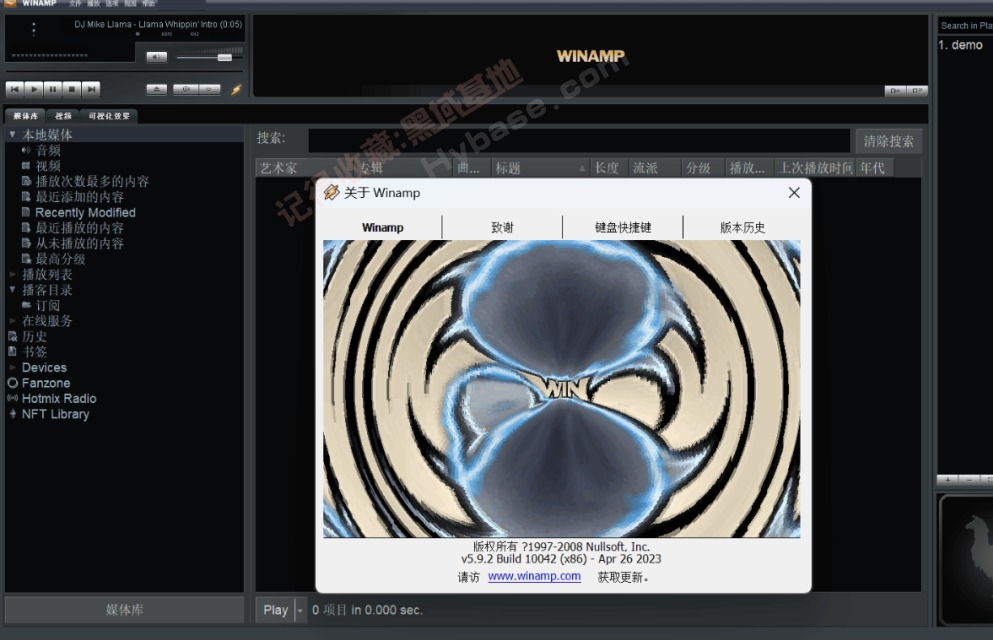This screenshot has width=993, height=640.
Task: Select the Recently Modified view
Action: tap(85, 213)
